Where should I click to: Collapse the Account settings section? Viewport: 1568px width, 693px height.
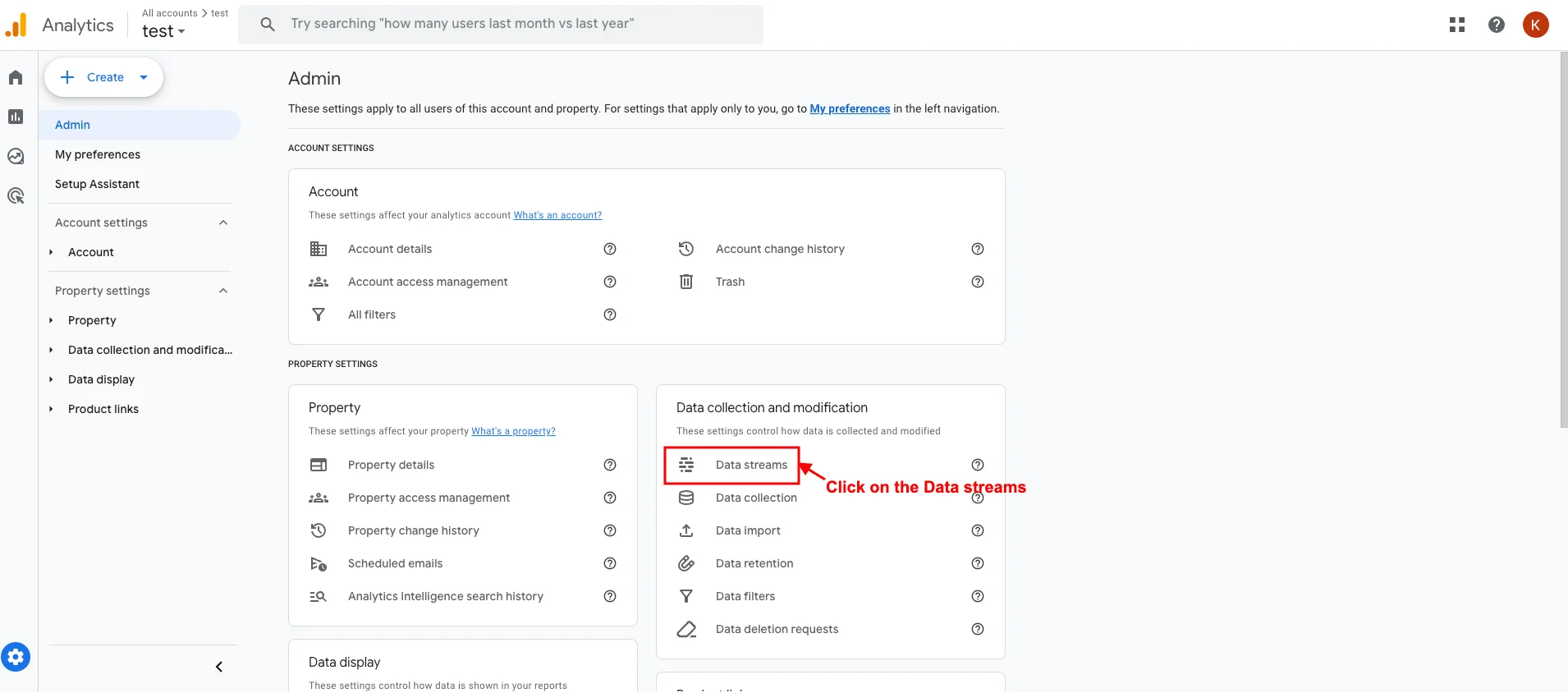[223, 223]
